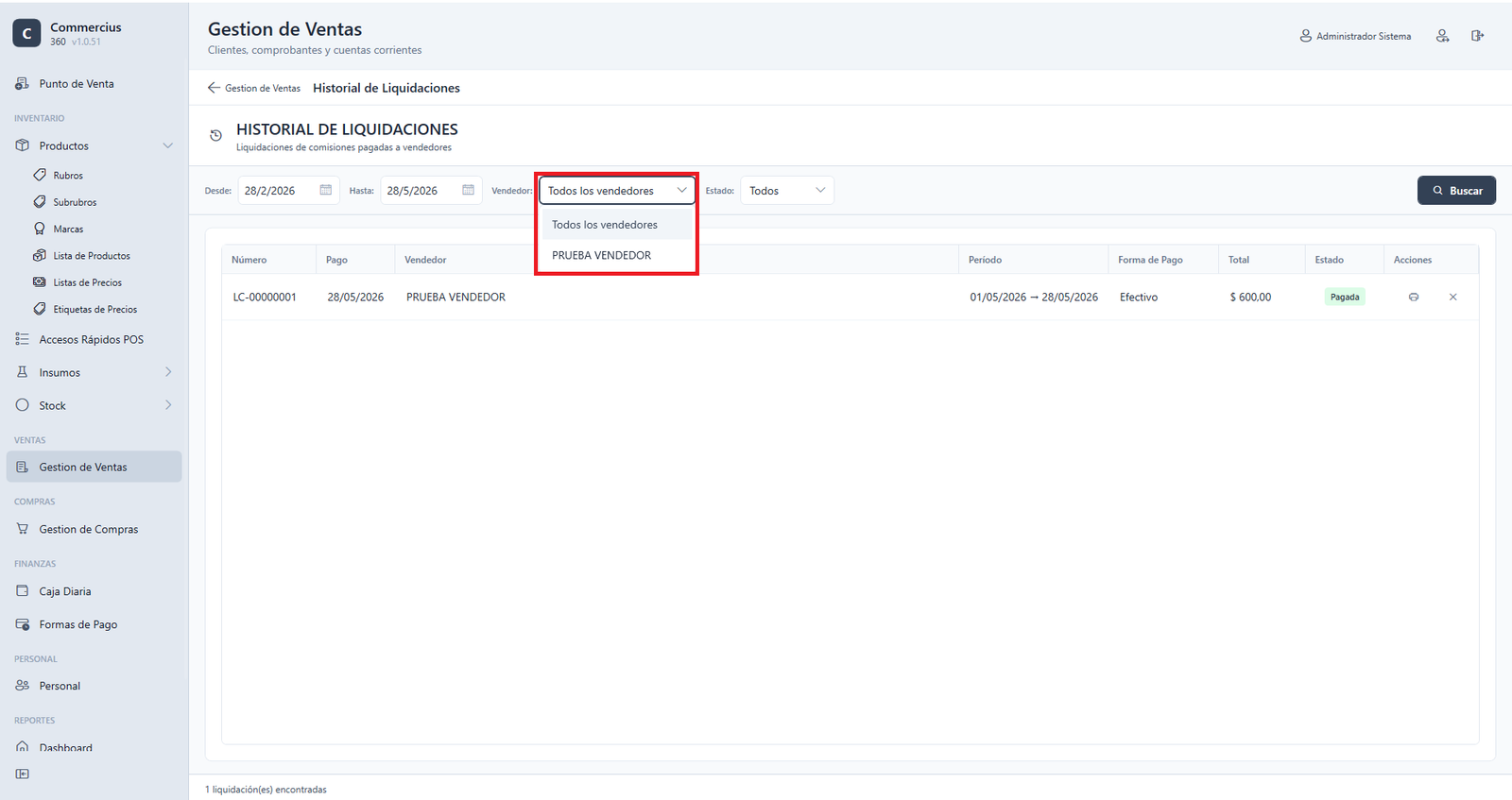Print liquidation LC-00000001 with printer icon
Viewport: 1512px width, 800px height.
pos(1414,297)
